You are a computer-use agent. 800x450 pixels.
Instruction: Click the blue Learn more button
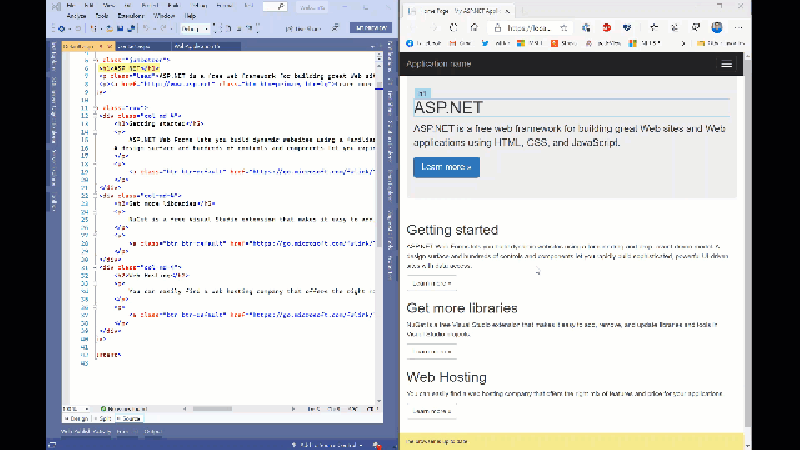coord(446,167)
